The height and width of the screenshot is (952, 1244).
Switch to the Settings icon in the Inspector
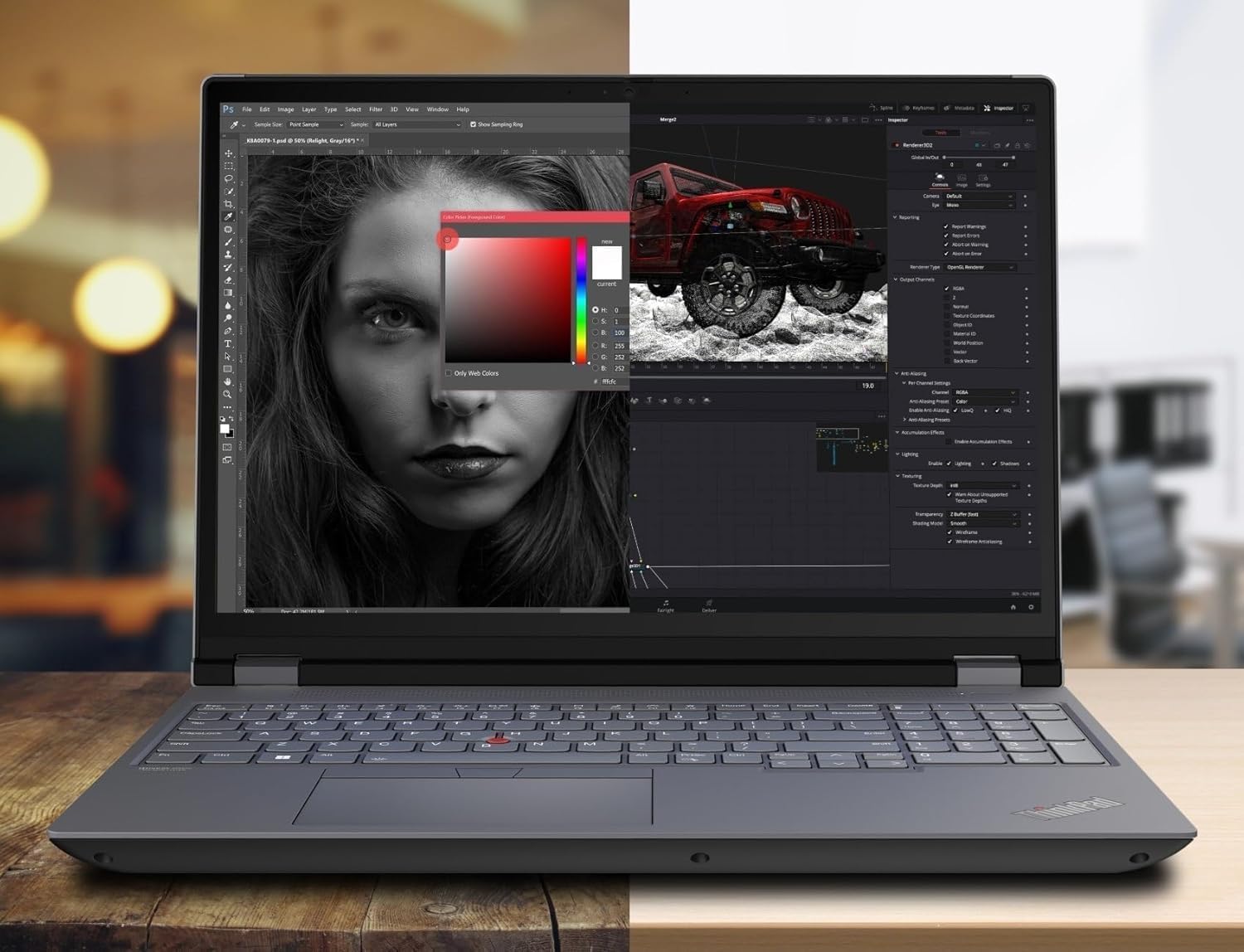(x=983, y=180)
